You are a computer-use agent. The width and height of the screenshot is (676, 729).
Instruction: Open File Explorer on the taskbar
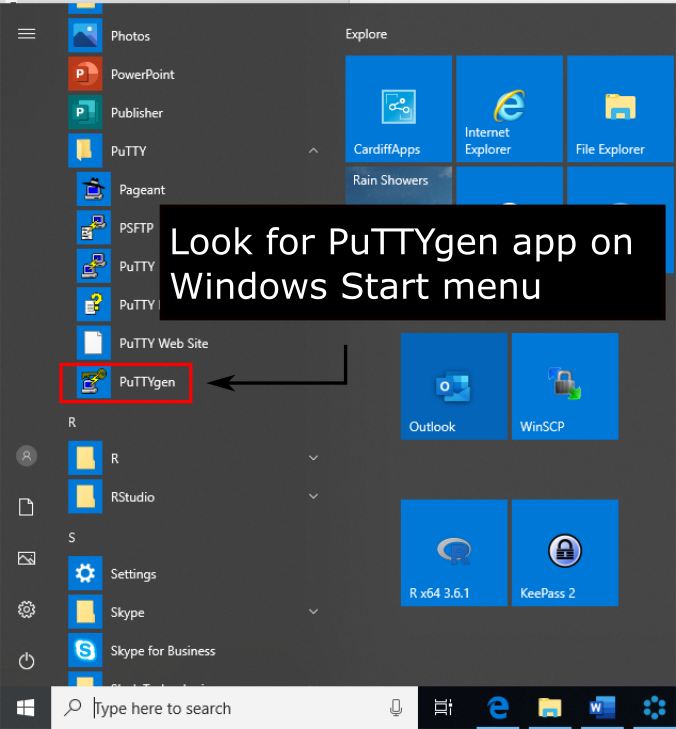pyautogui.click(x=550, y=708)
